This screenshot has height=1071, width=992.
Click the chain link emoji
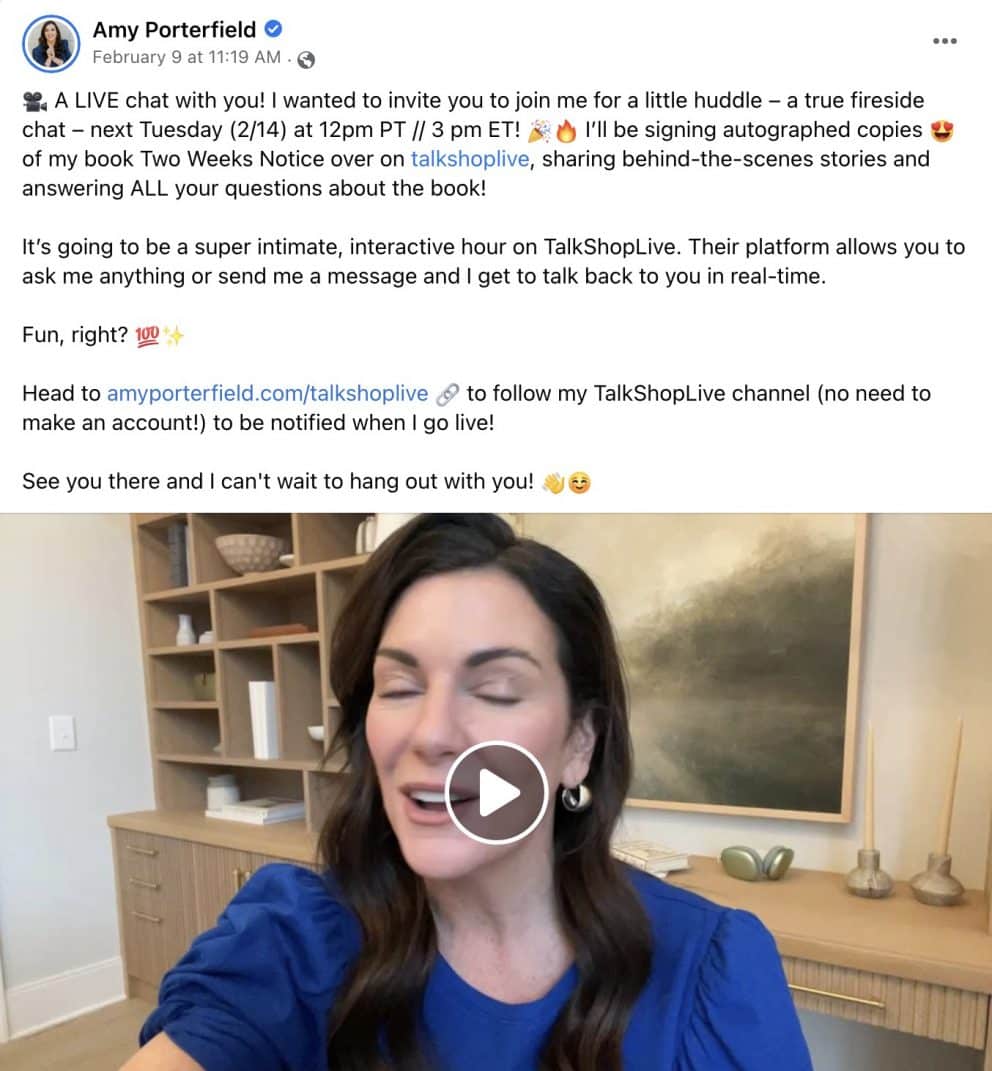pyautogui.click(x=447, y=394)
